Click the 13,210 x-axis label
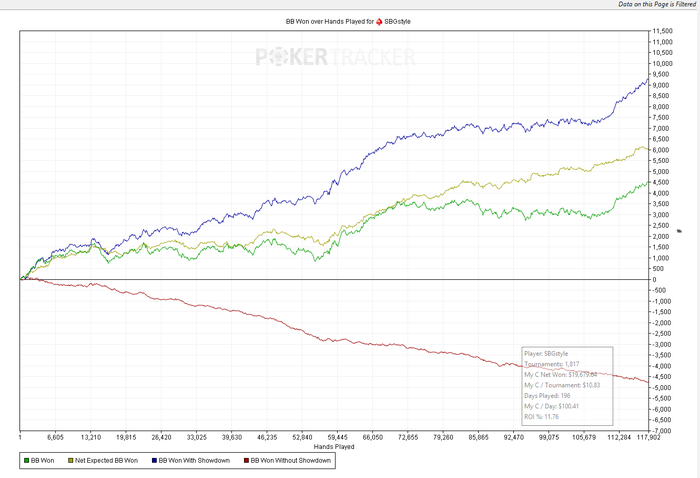The image size is (700, 478). [x=91, y=437]
